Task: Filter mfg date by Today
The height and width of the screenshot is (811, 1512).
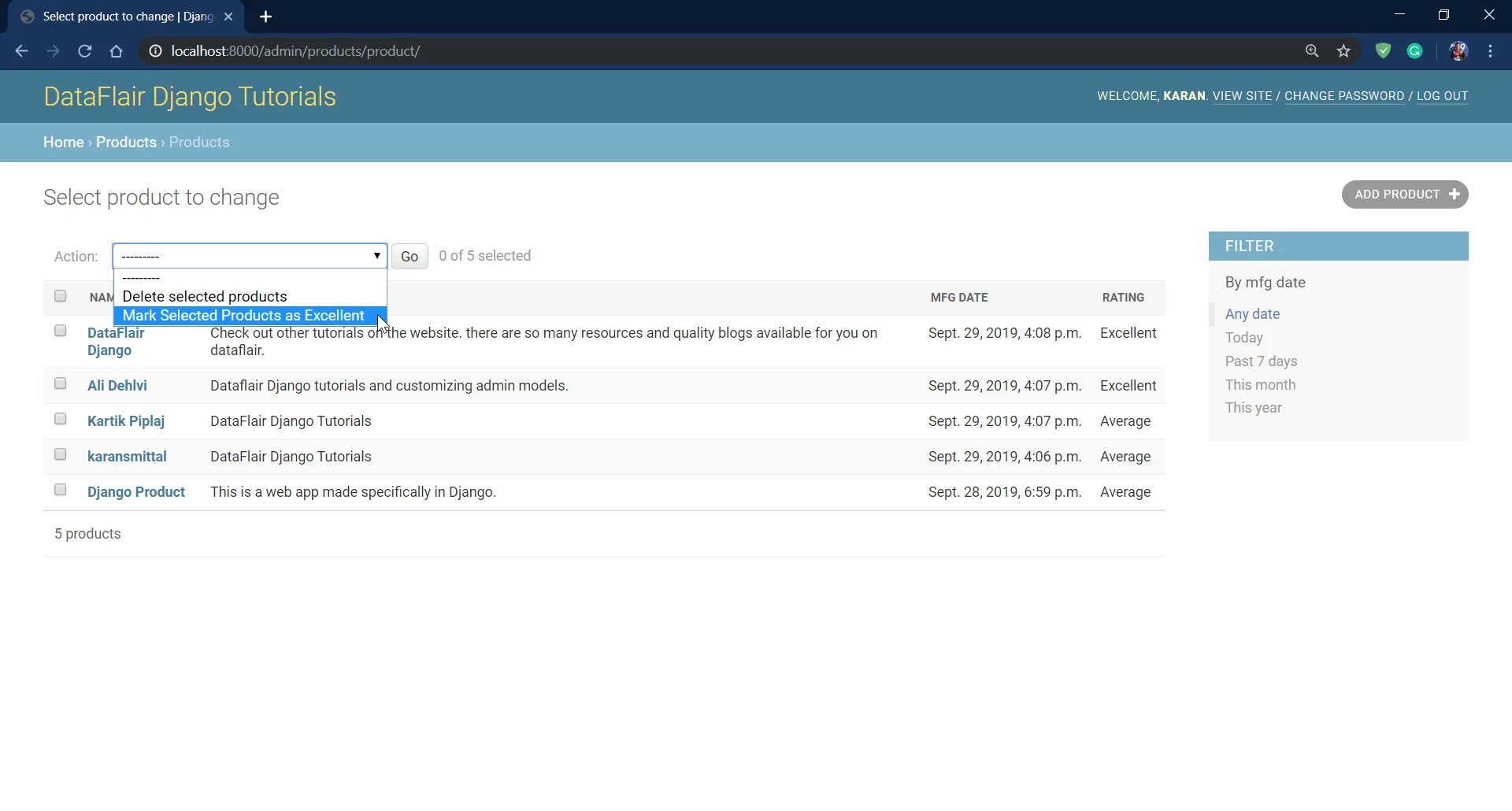Action: [x=1244, y=338]
